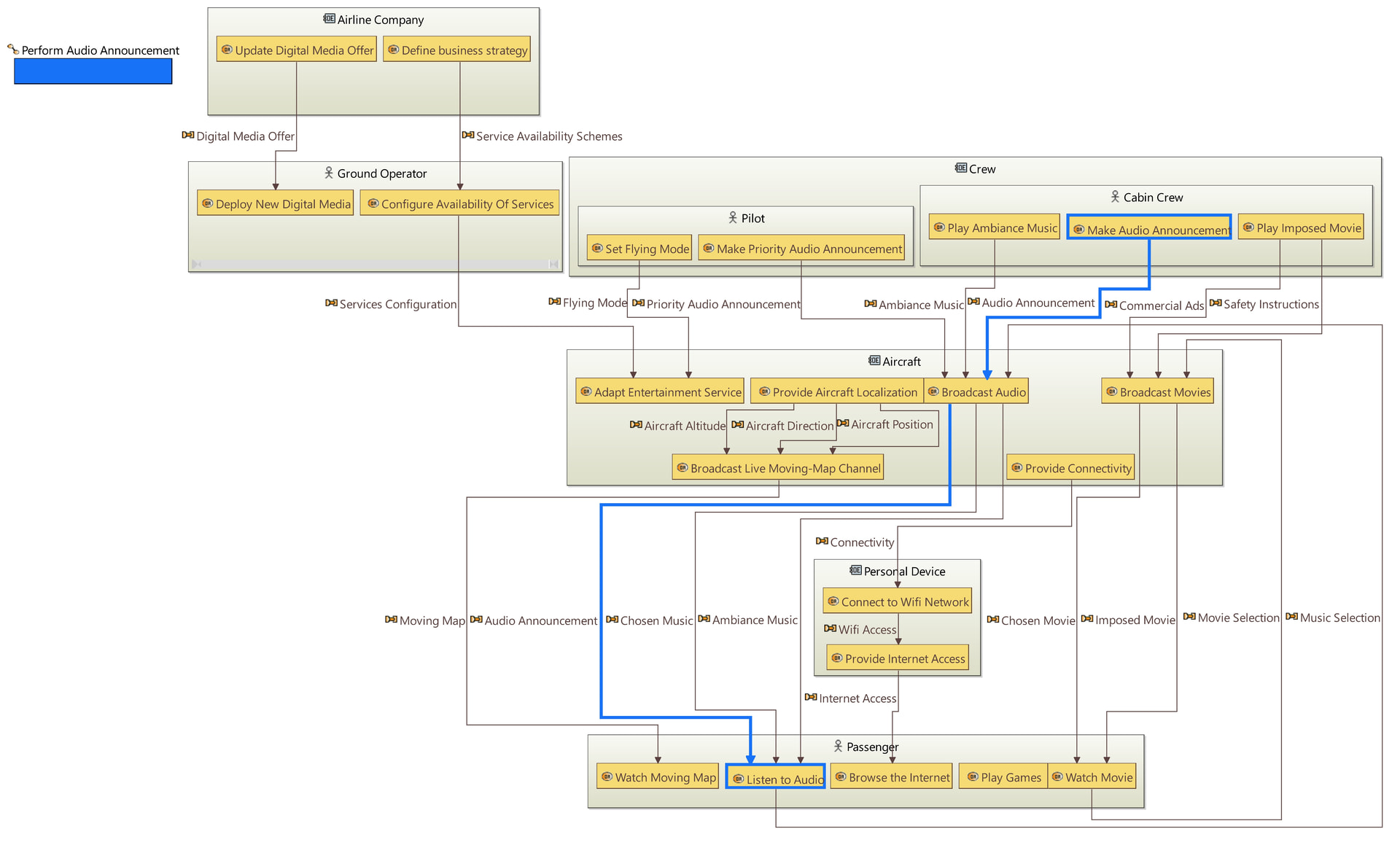The height and width of the screenshot is (845, 1400).
Task: Click the Cabin Crew actor icon
Action: (1115, 197)
